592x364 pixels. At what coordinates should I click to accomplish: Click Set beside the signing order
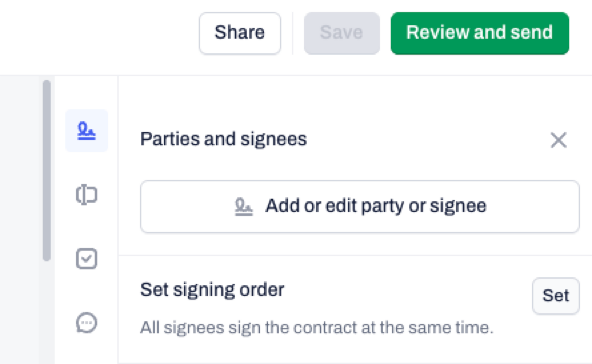coord(556,296)
